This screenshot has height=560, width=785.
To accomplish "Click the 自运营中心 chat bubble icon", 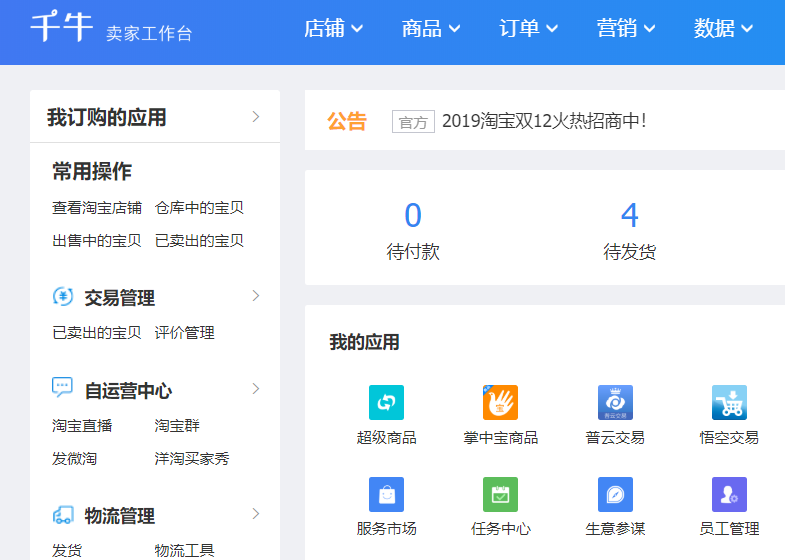I will pos(63,387).
